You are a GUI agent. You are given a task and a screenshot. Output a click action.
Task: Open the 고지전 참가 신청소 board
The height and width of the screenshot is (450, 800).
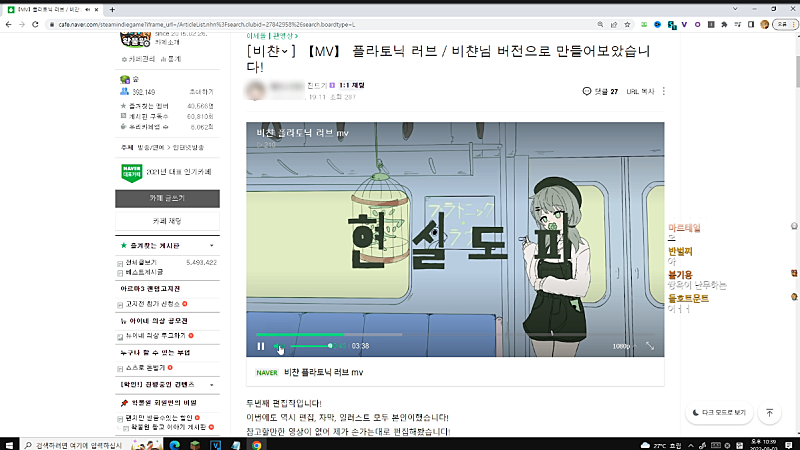[x=153, y=304]
